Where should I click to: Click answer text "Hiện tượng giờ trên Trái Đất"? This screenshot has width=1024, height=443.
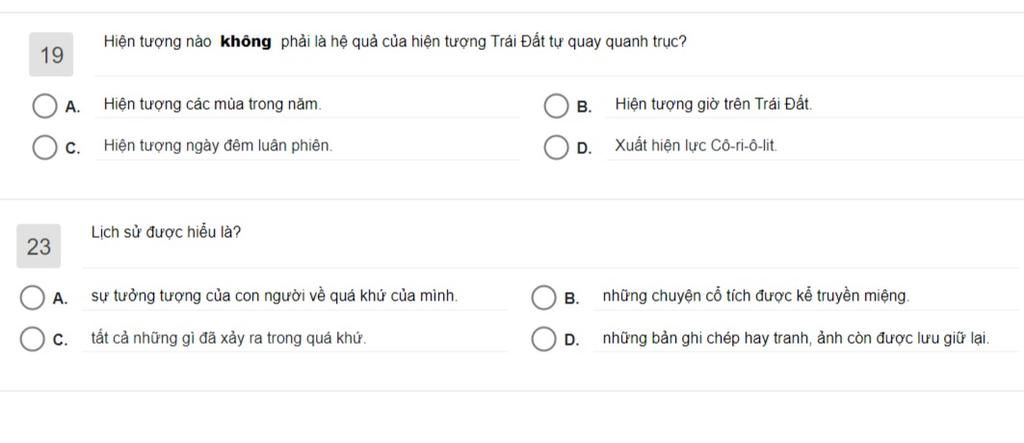pyautogui.click(x=713, y=104)
